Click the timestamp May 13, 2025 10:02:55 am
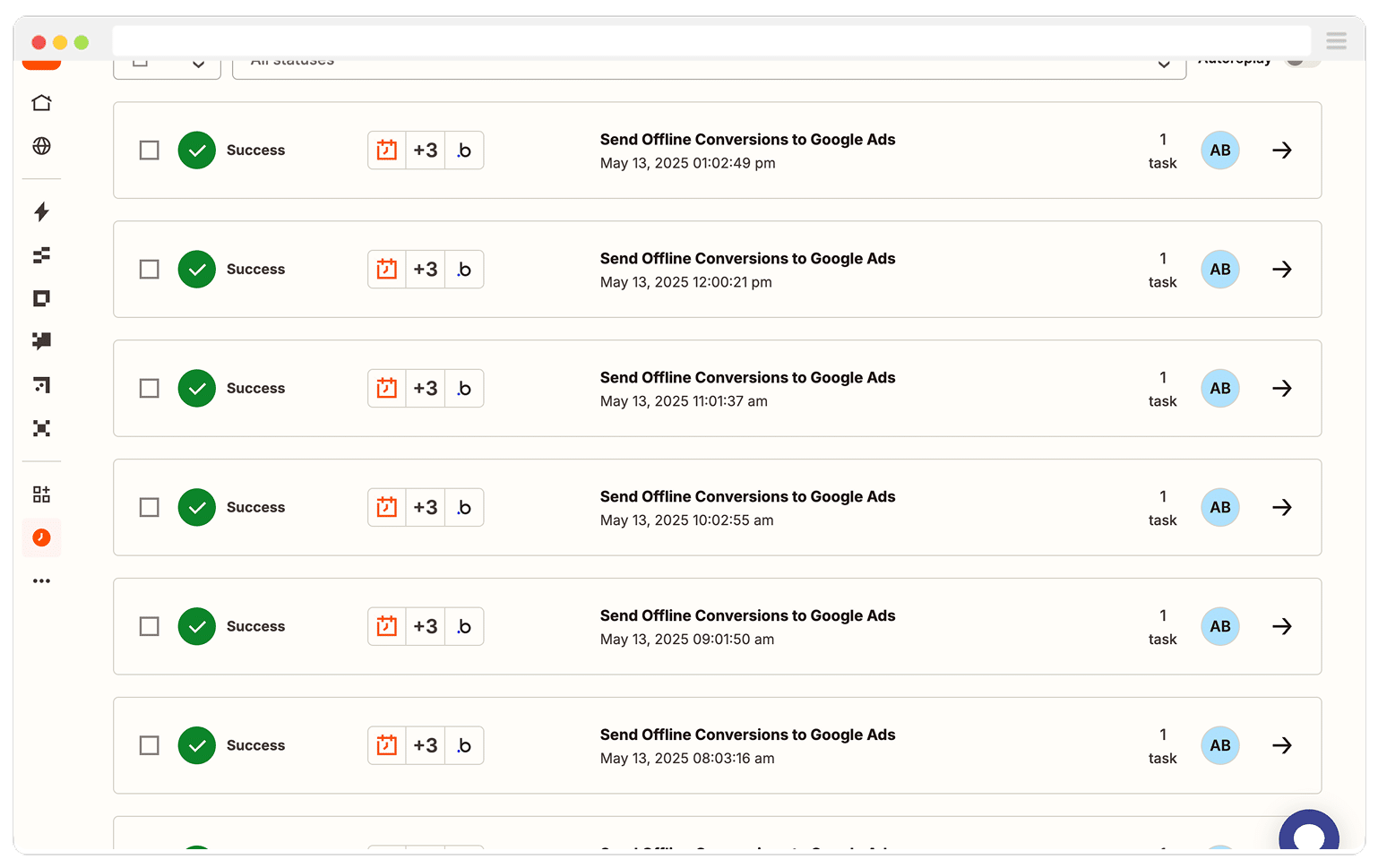1378x868 pixels. (x=687, y=520)
